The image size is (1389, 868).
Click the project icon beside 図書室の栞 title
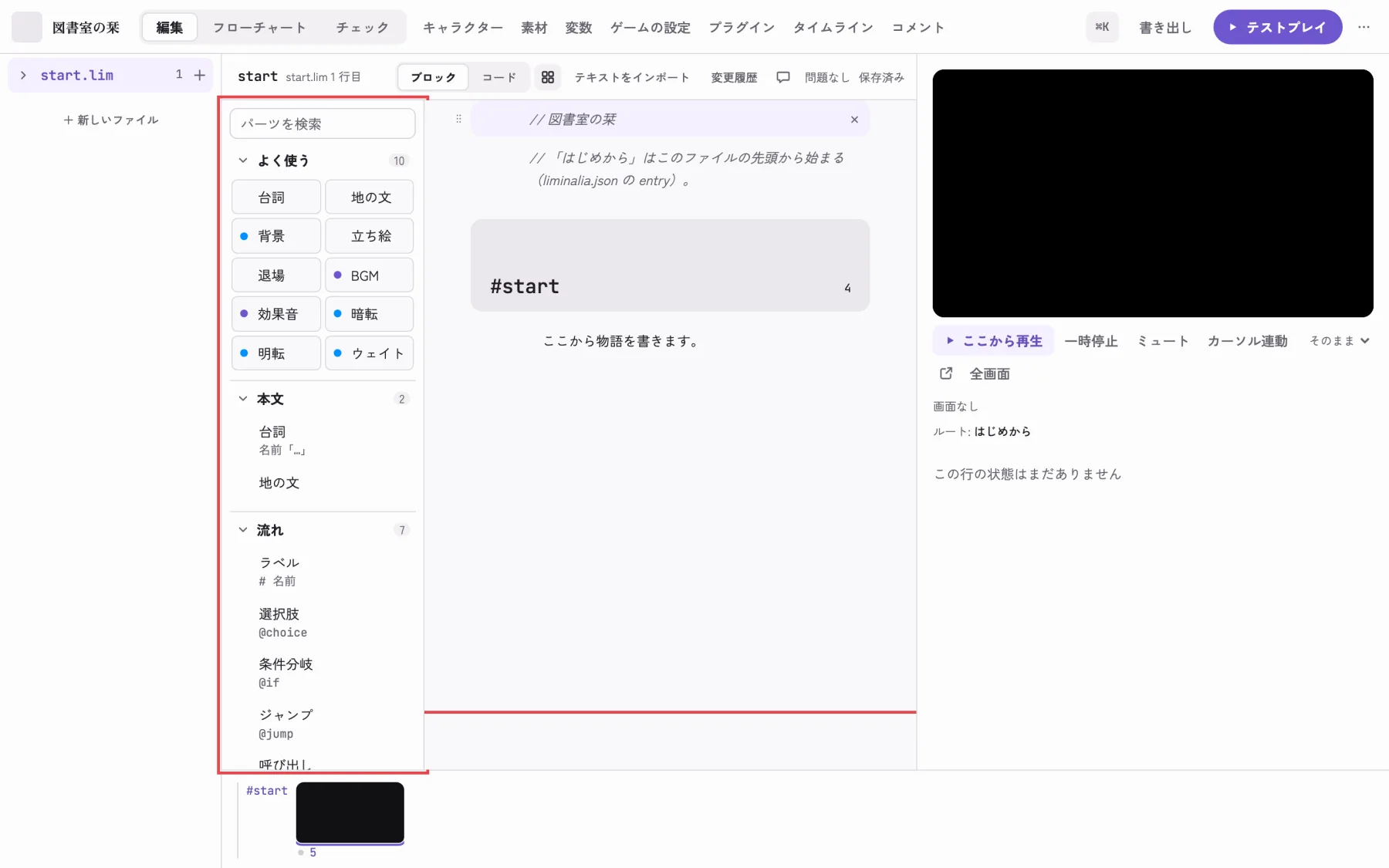click(27, 27)
